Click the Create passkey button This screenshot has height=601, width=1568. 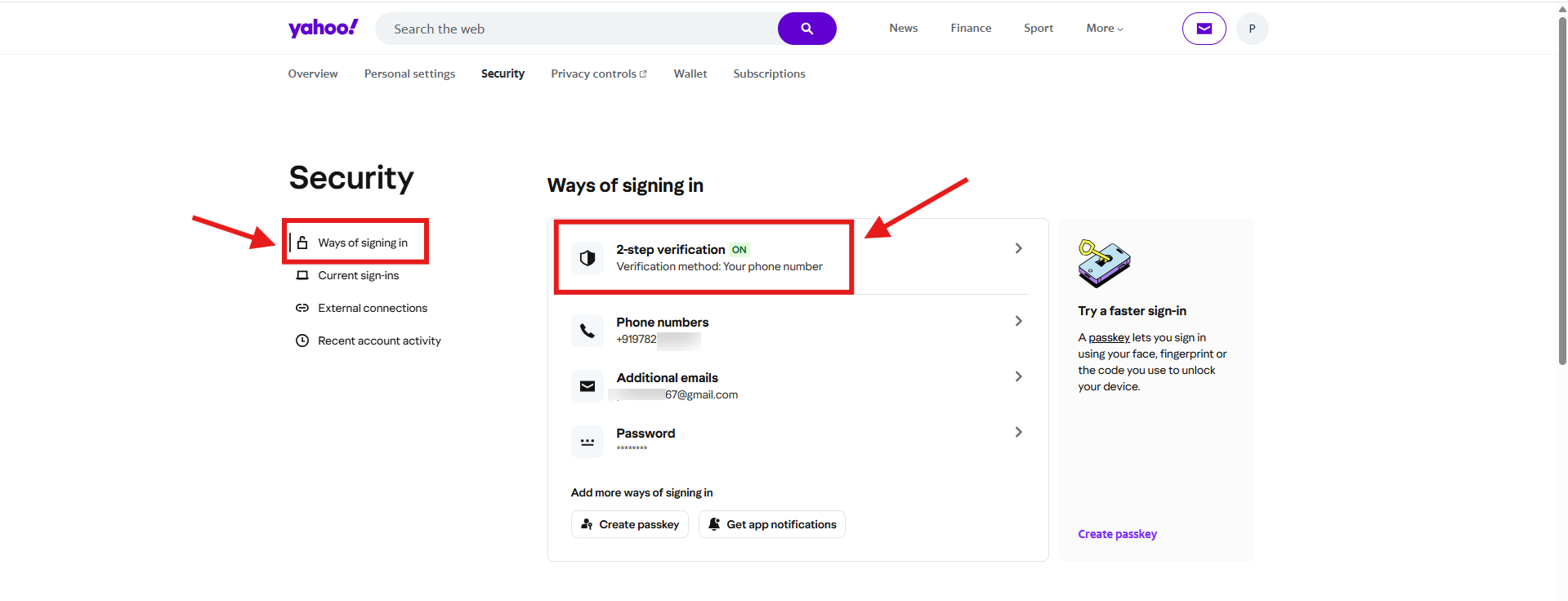[x=629, y=524]
